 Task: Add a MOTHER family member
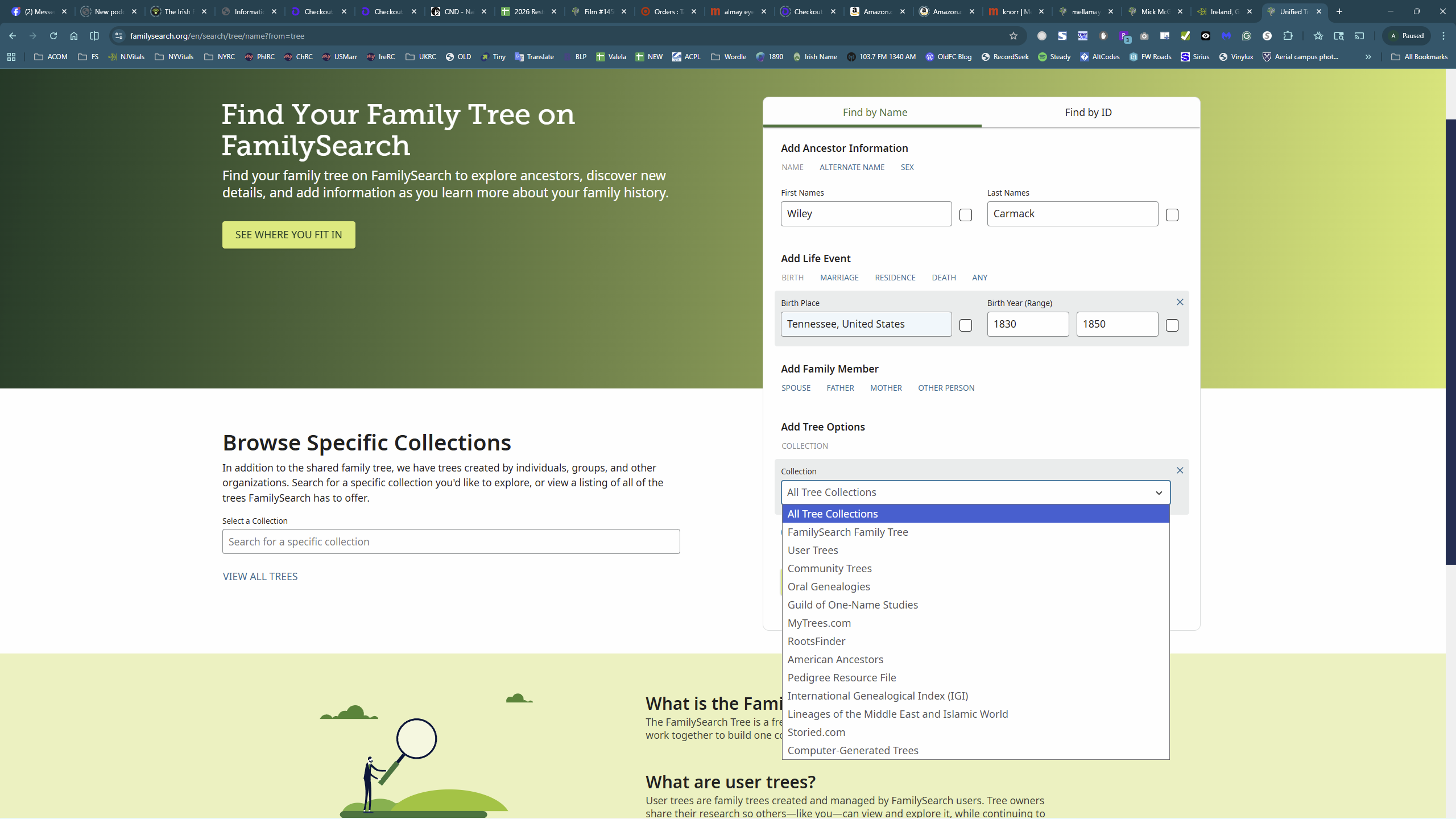886,388
